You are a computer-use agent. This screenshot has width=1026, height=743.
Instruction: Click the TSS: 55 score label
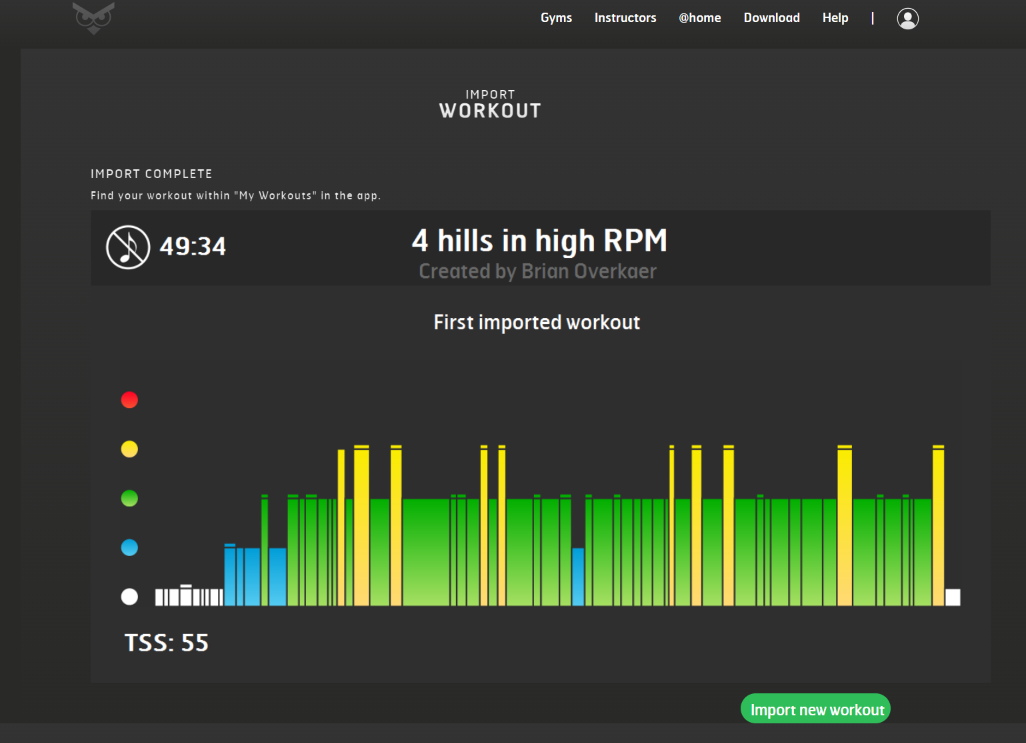point(166,642)
